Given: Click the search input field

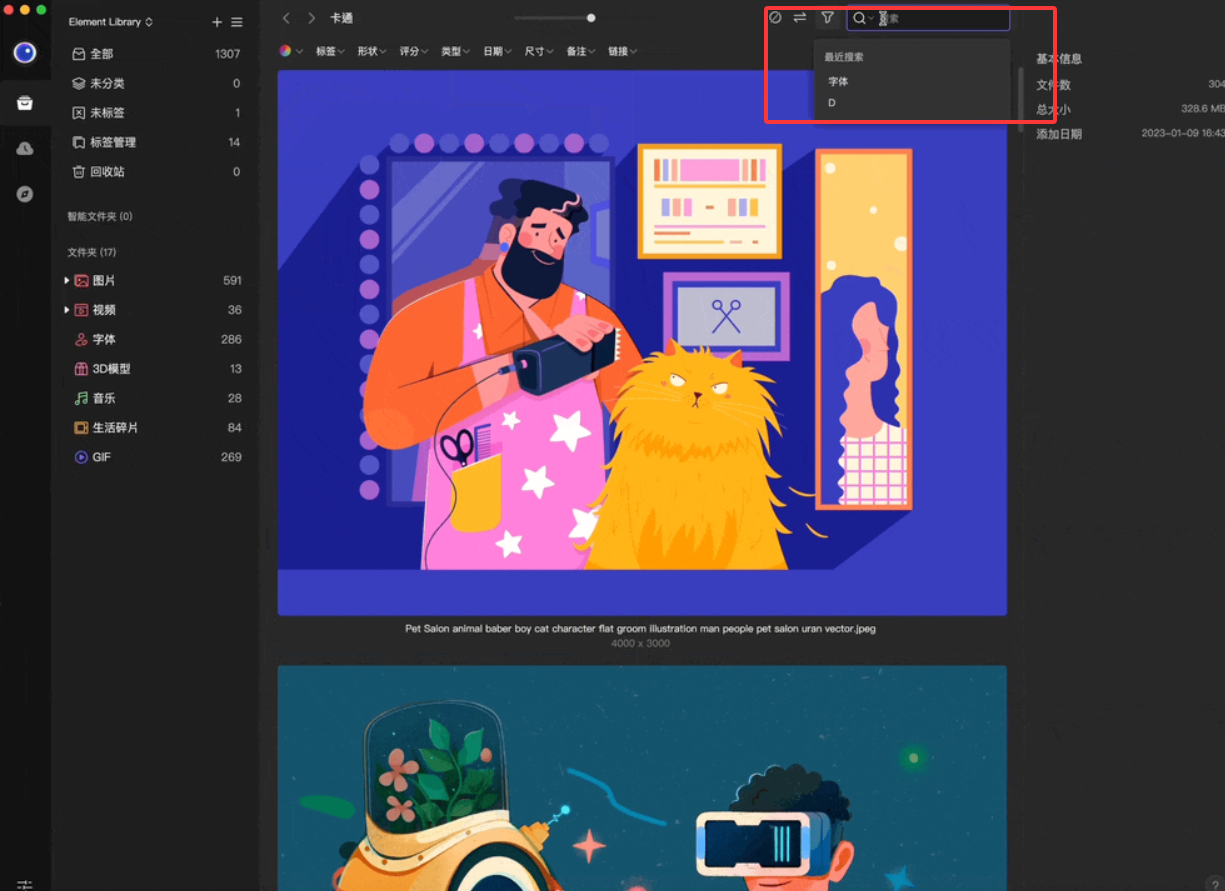Looking at the screenshot, I should (928, 18).
